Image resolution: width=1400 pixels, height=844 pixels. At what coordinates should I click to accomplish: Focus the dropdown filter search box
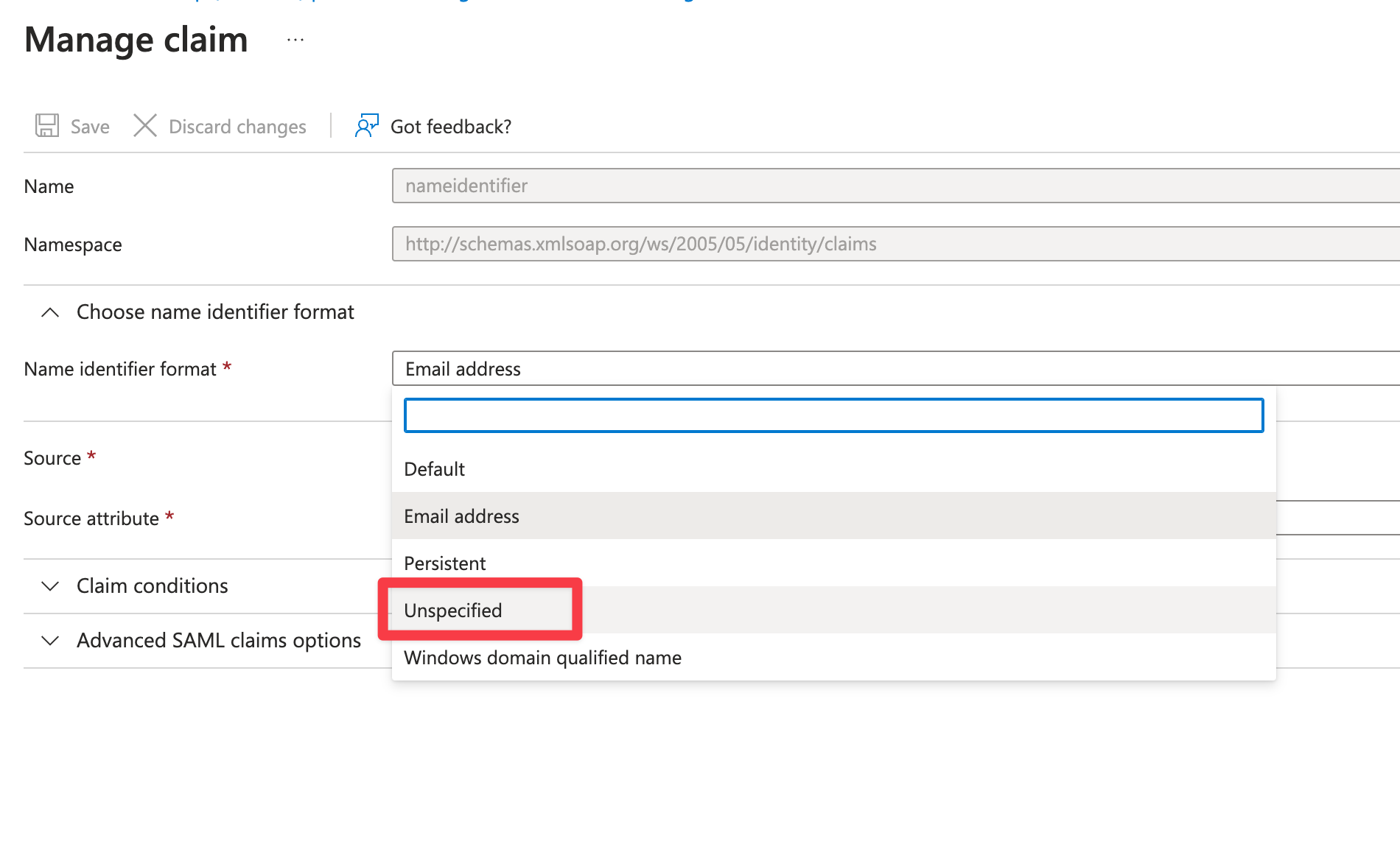click(833, 415)
